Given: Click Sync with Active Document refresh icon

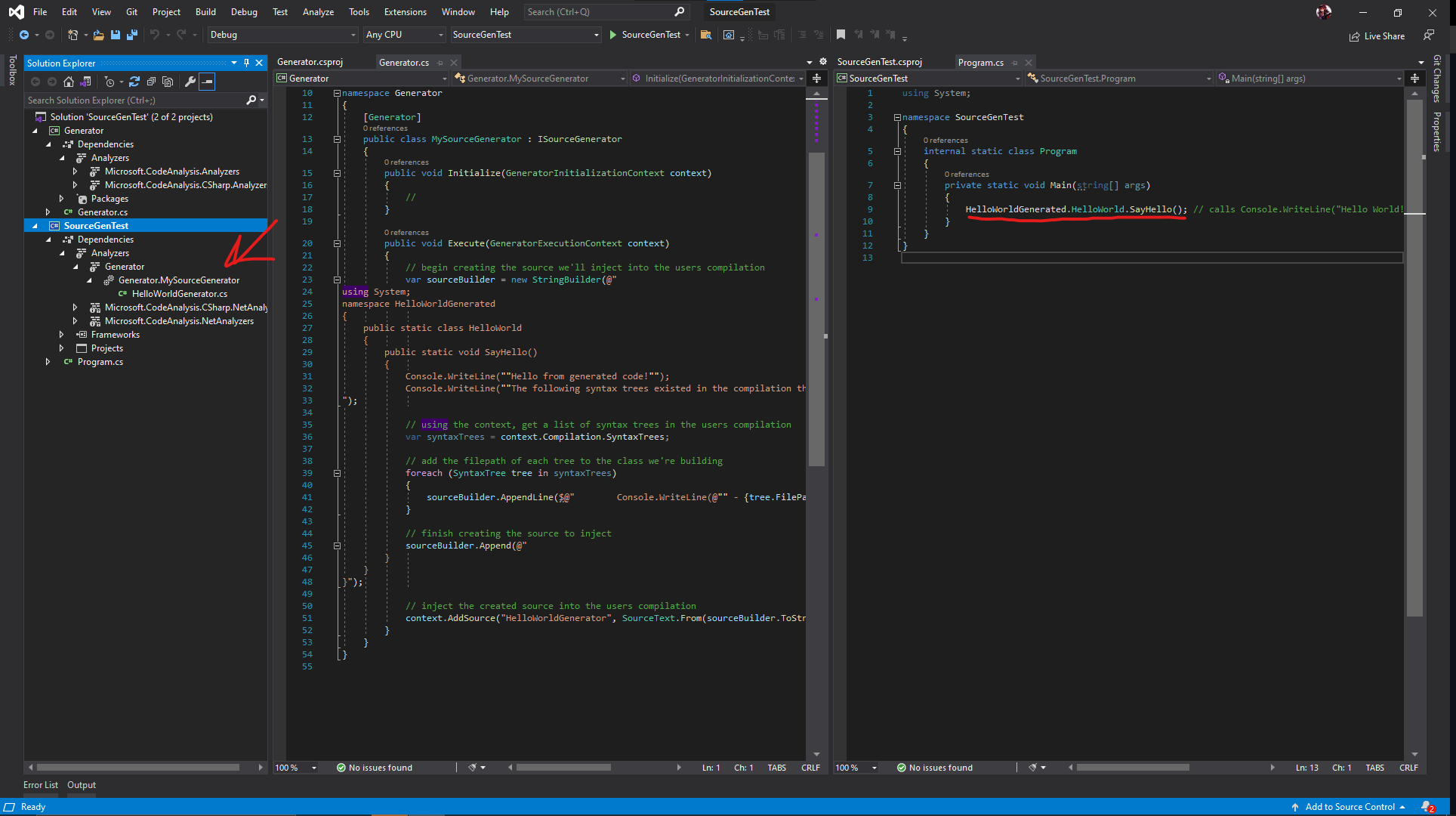Looking at the screenshot, I should click(x=134, y=82).
